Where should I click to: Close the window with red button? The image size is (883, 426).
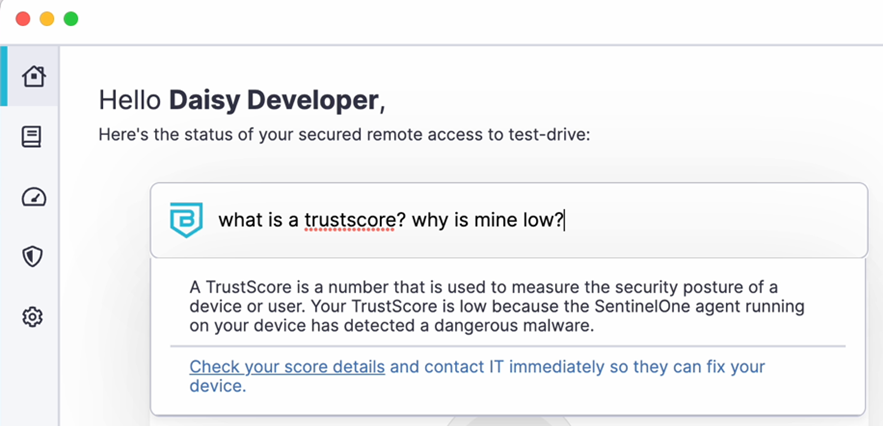point(23,19)
